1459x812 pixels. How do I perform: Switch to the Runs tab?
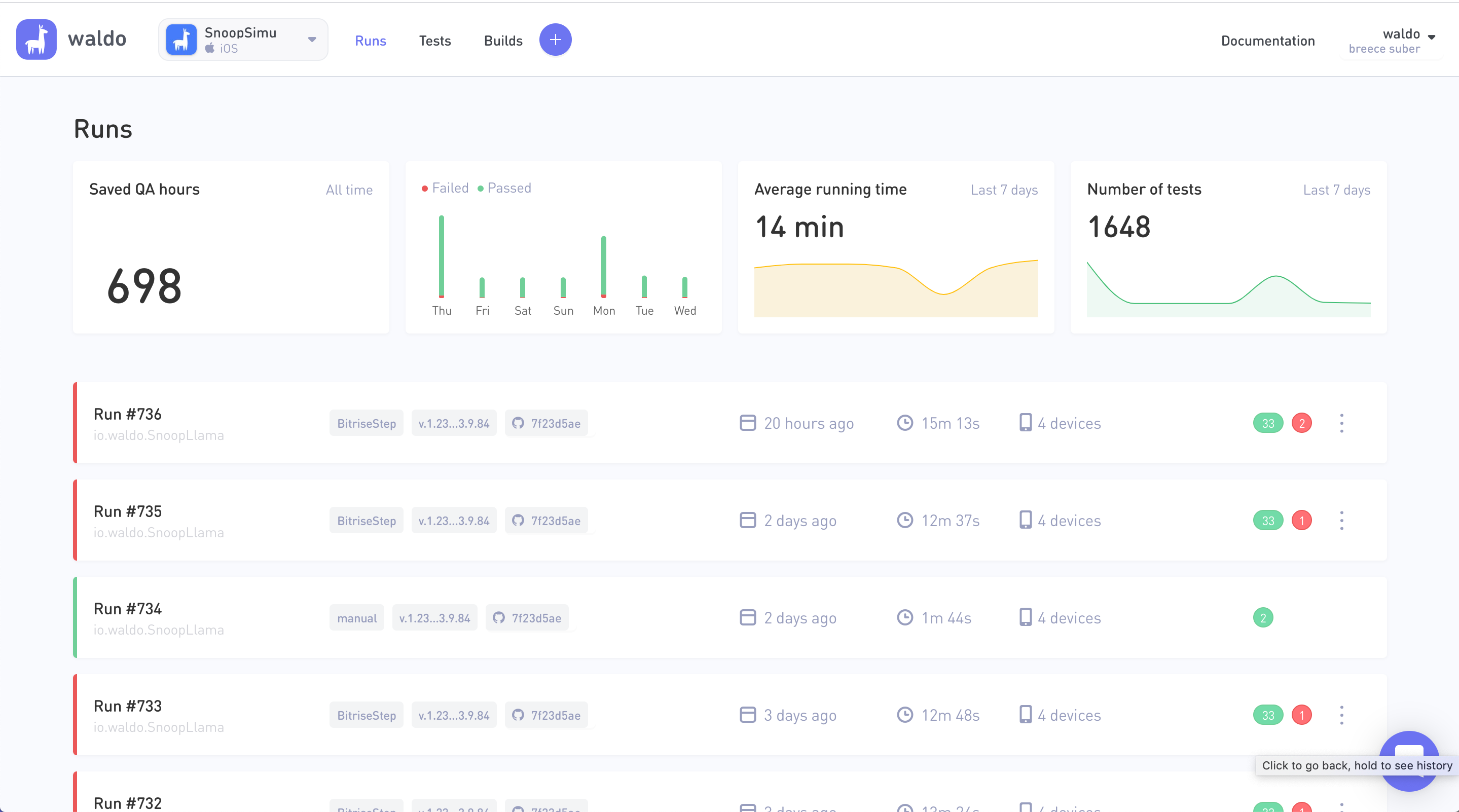(371, 41)
